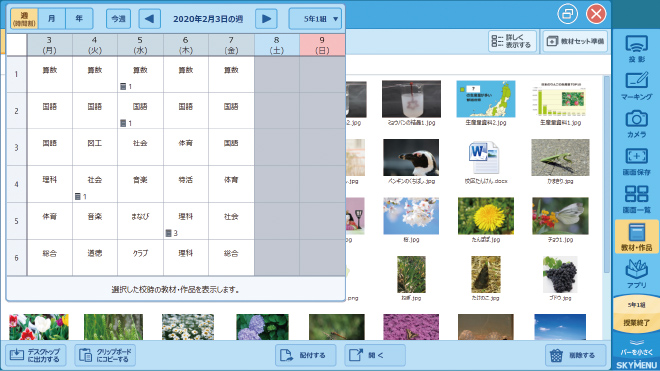Select Thursday period 5 理科 cell
The image size is (660, 371).
coord(186,221)
